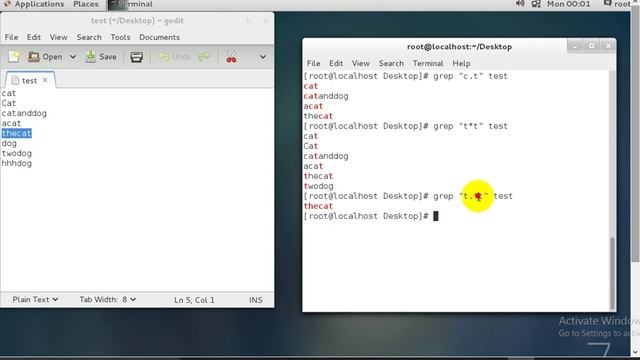
Task: Open Terminal window File menu
Action: pos(313,63)
